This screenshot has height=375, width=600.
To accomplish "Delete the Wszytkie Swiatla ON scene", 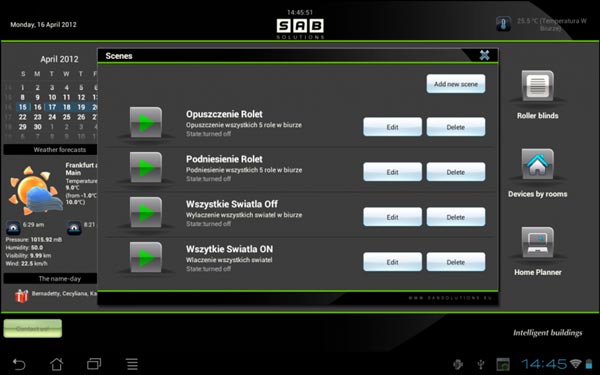I will (x=456, y=262).
